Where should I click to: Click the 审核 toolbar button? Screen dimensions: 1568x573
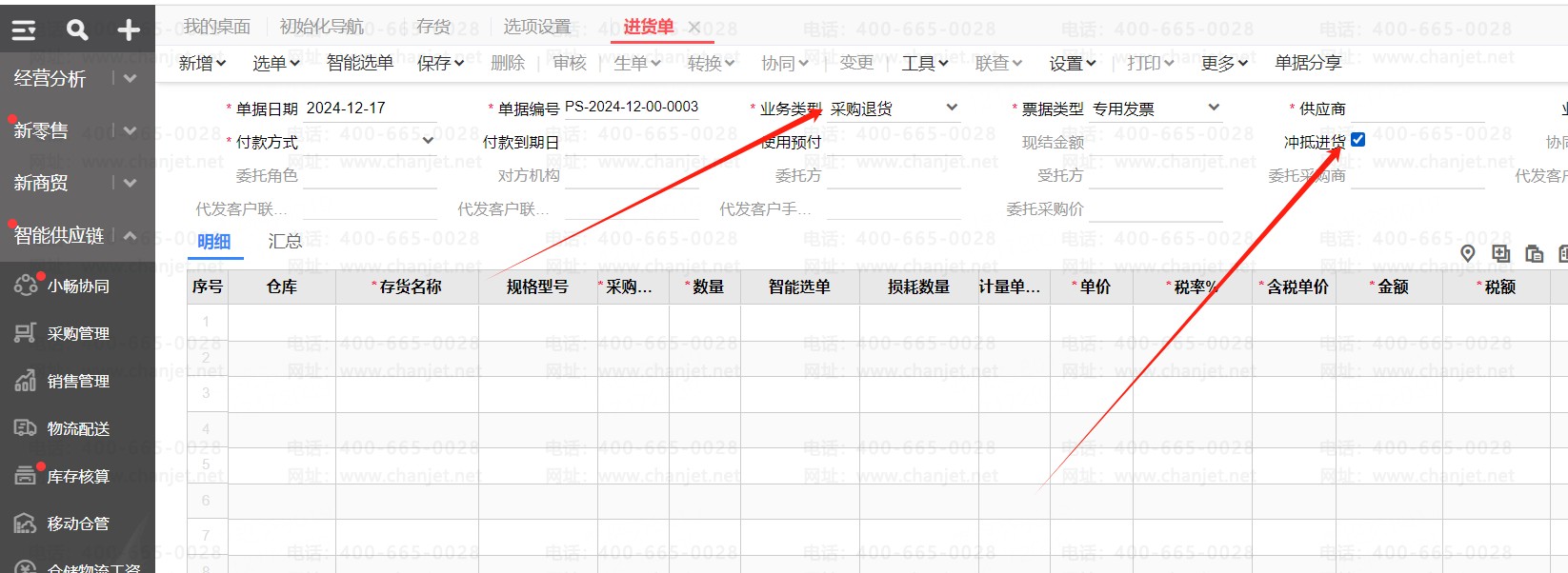pyautogui.click(x=570, y=63)
